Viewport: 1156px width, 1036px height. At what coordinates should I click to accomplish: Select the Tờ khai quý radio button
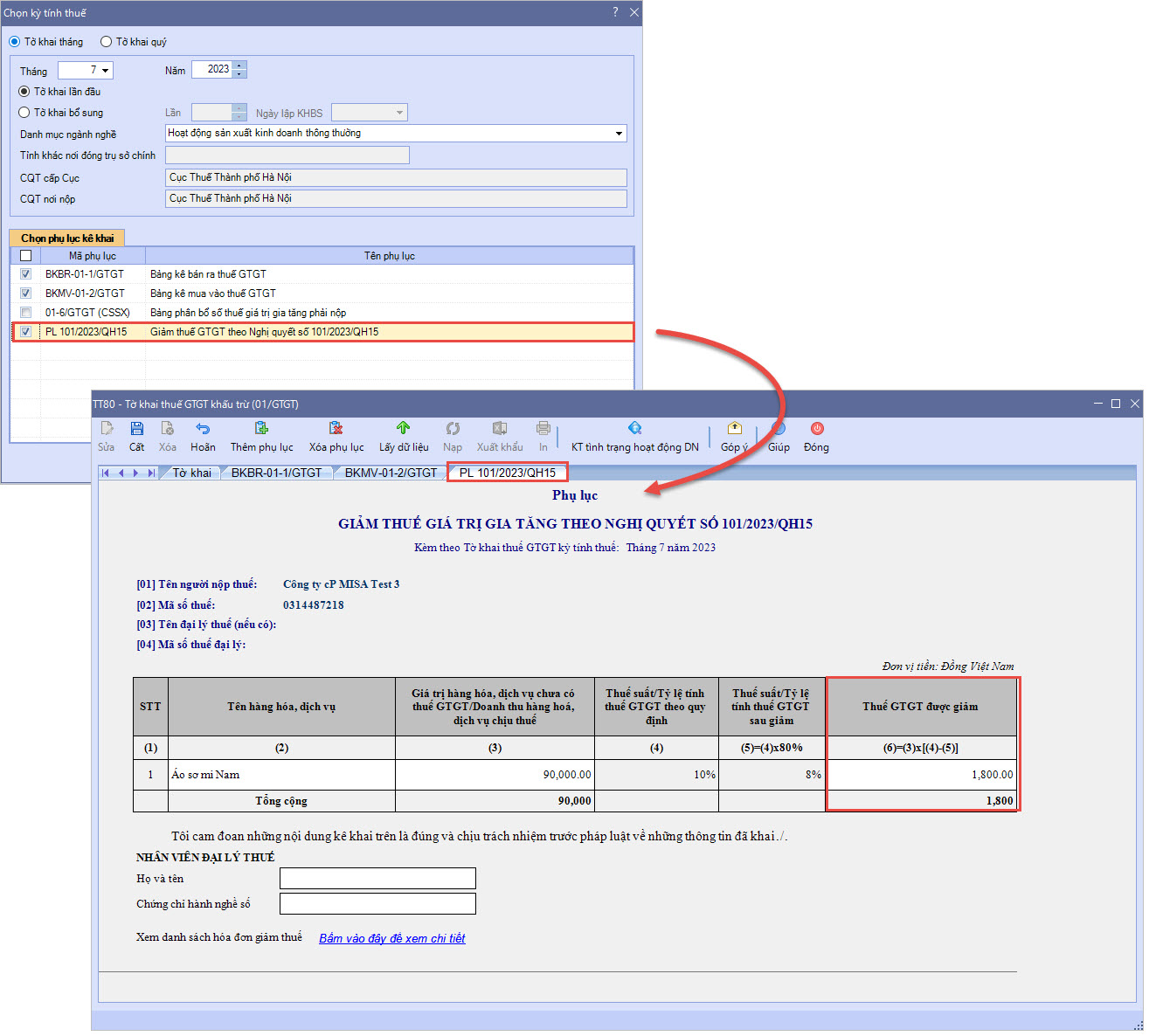(x=107, y=42)
